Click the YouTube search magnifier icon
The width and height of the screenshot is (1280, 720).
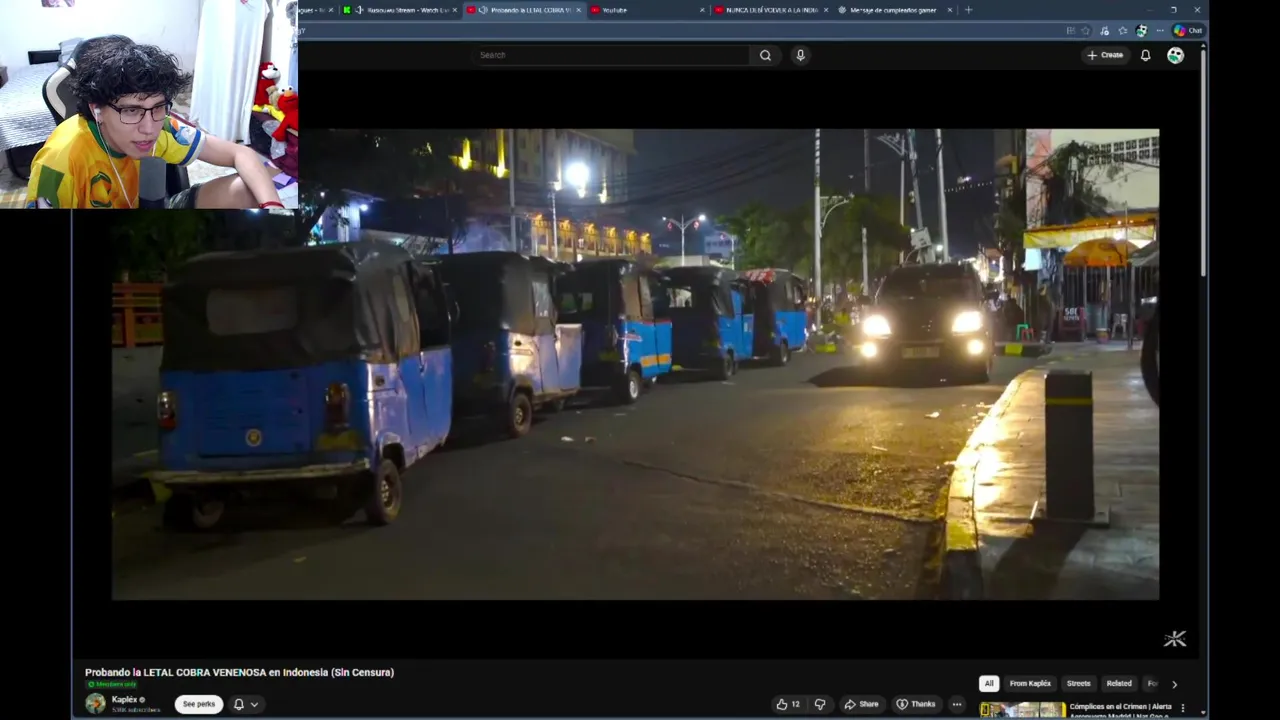(765, 55)
